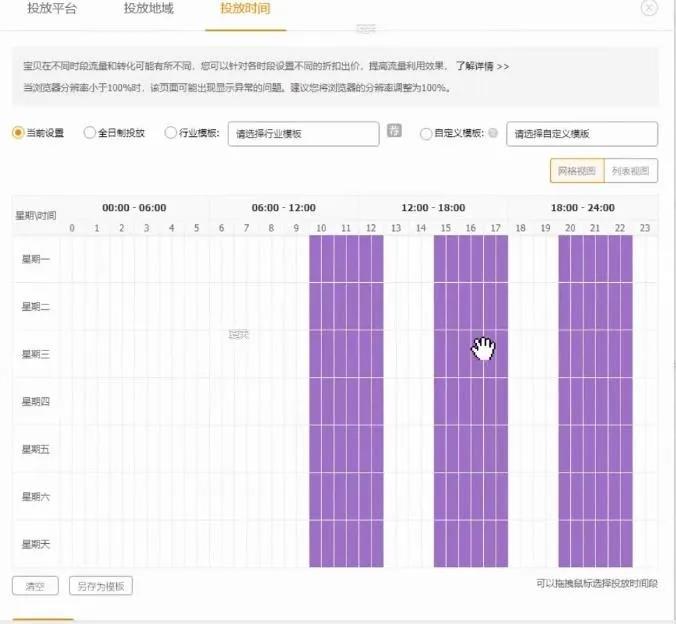Screen dimensions: 676x624
Task: Click the hour 15 column label
Action: tap(446, 228)
